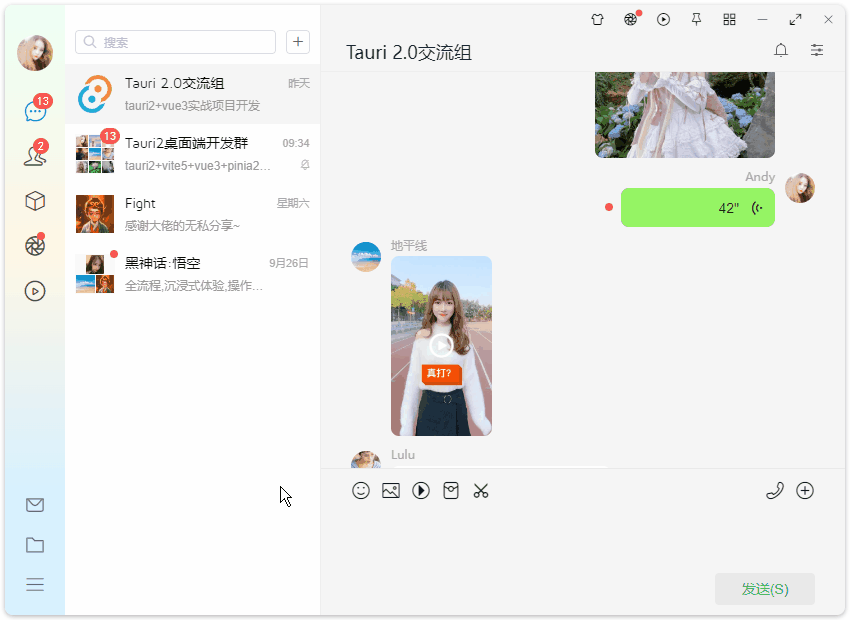Open the contacts sidebar icon
Screen dimensions: 850x620
coord(35,156)
